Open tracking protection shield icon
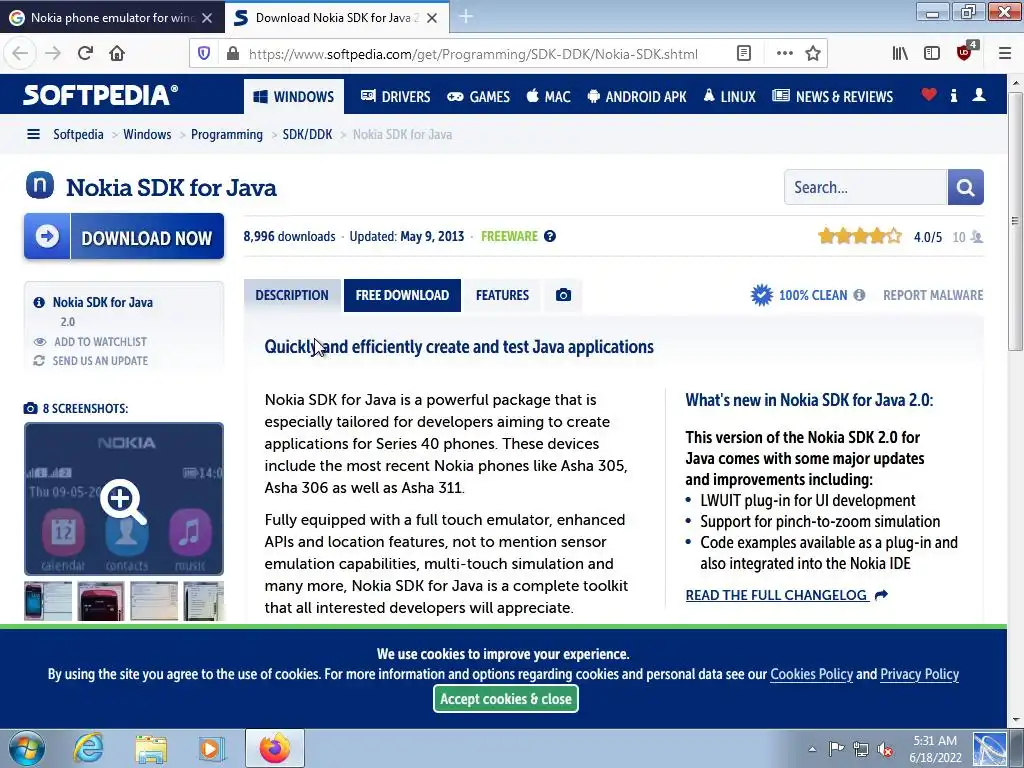Image resolution: width=1024 pixels, height=768 pixels. click(x=204, y=54)
